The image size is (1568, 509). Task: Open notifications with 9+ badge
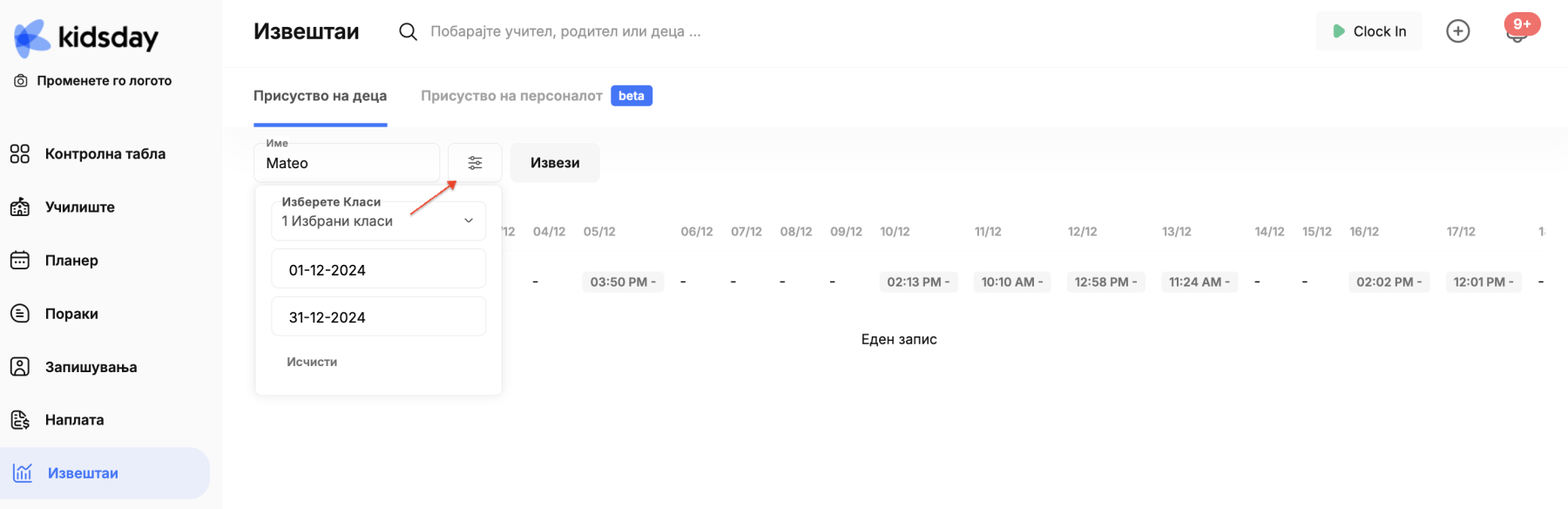1517,31
